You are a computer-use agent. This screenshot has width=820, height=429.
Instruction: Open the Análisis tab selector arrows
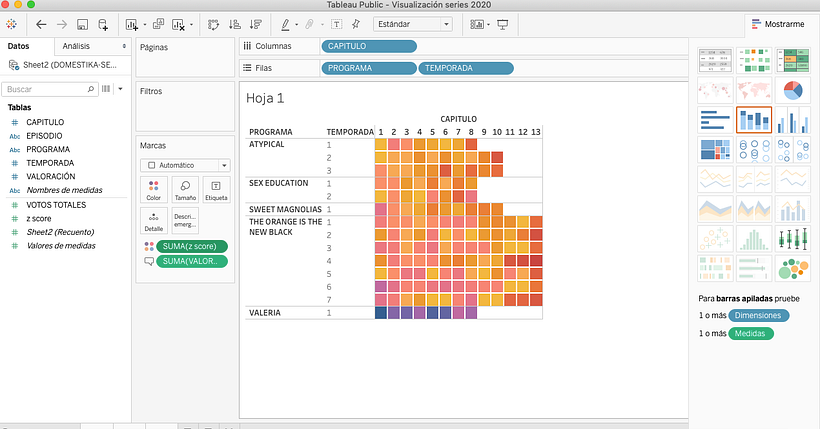click(x=124, y=46)
